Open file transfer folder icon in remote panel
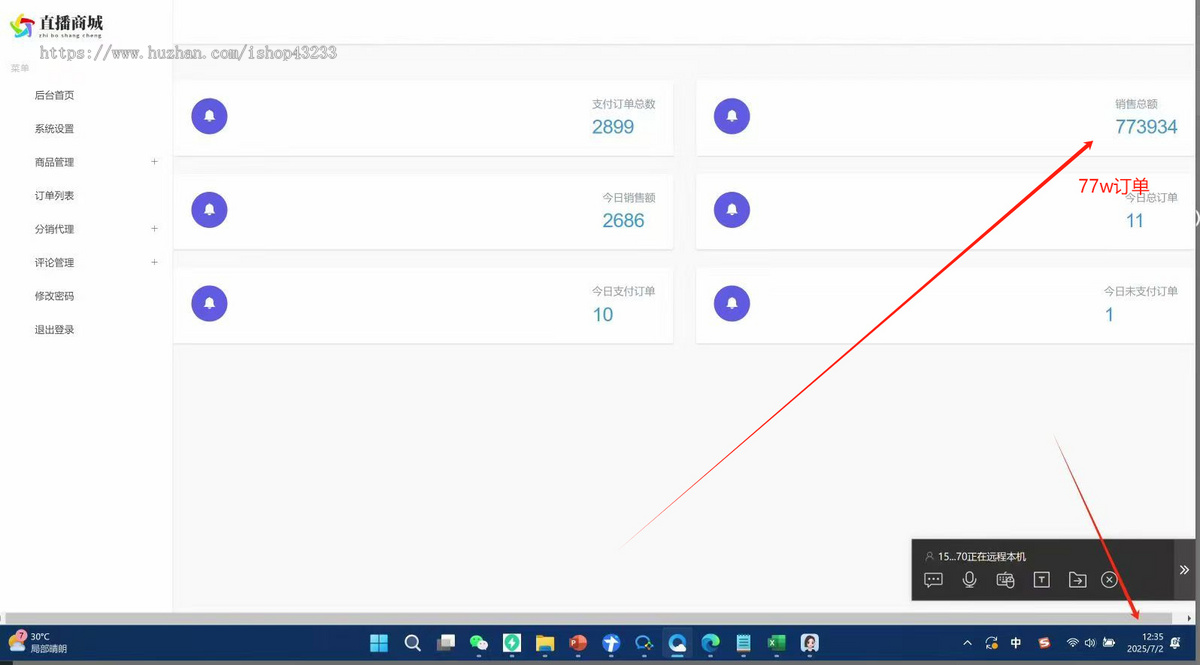 [x=1077, y=580]
